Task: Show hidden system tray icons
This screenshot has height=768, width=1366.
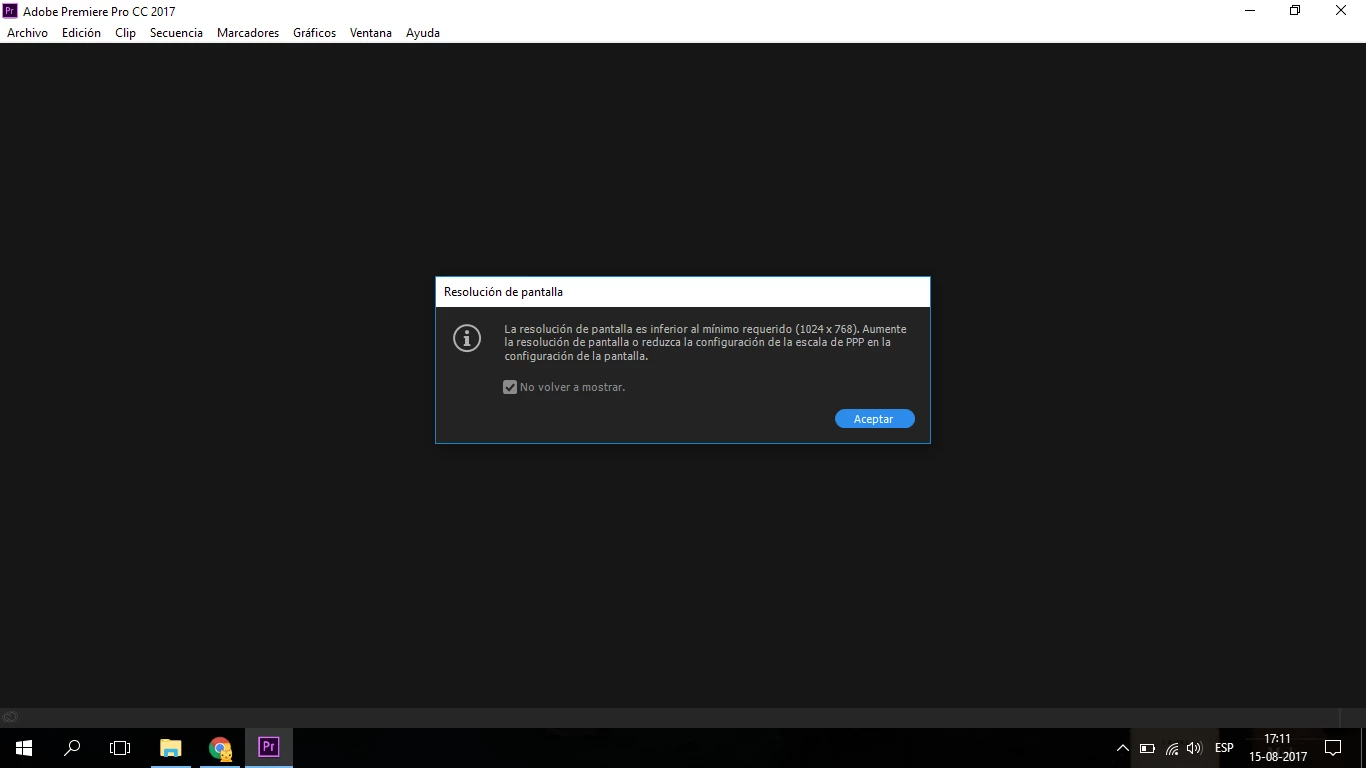Action: pos(1123,748)
